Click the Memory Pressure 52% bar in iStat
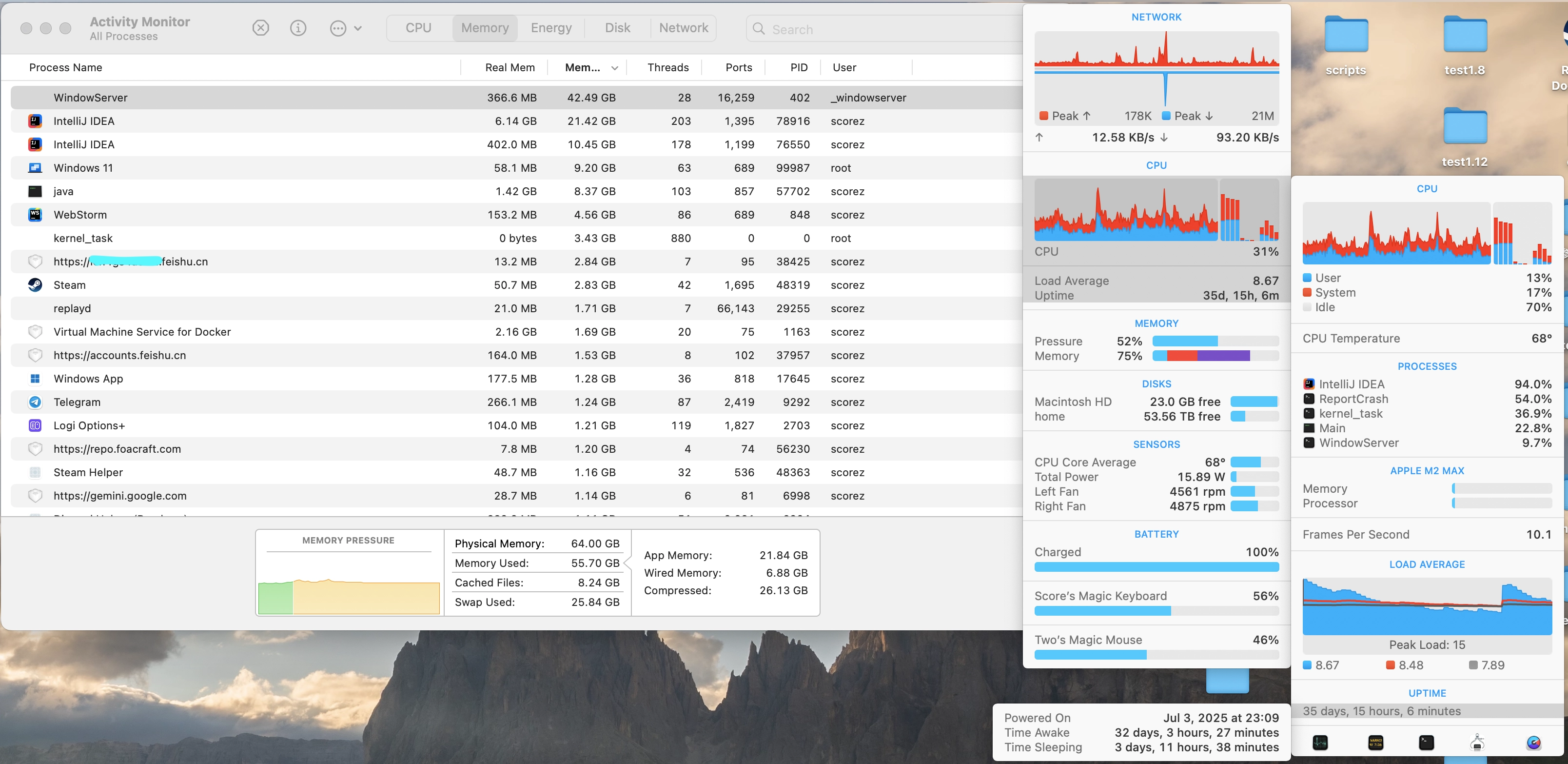Screen dimensions: 1568x764 click(1215, 341)
